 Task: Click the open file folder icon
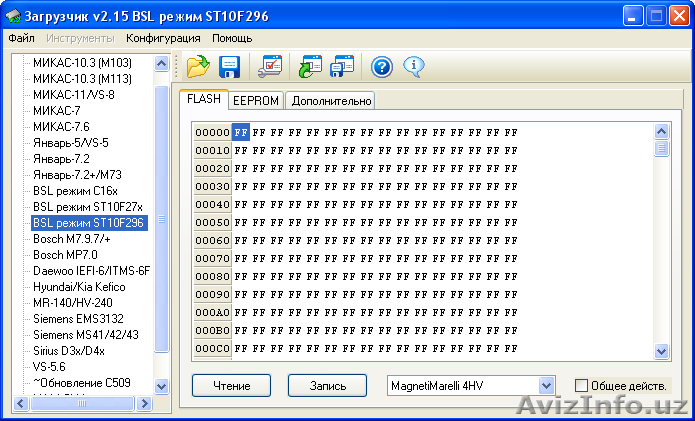point(197,66)
